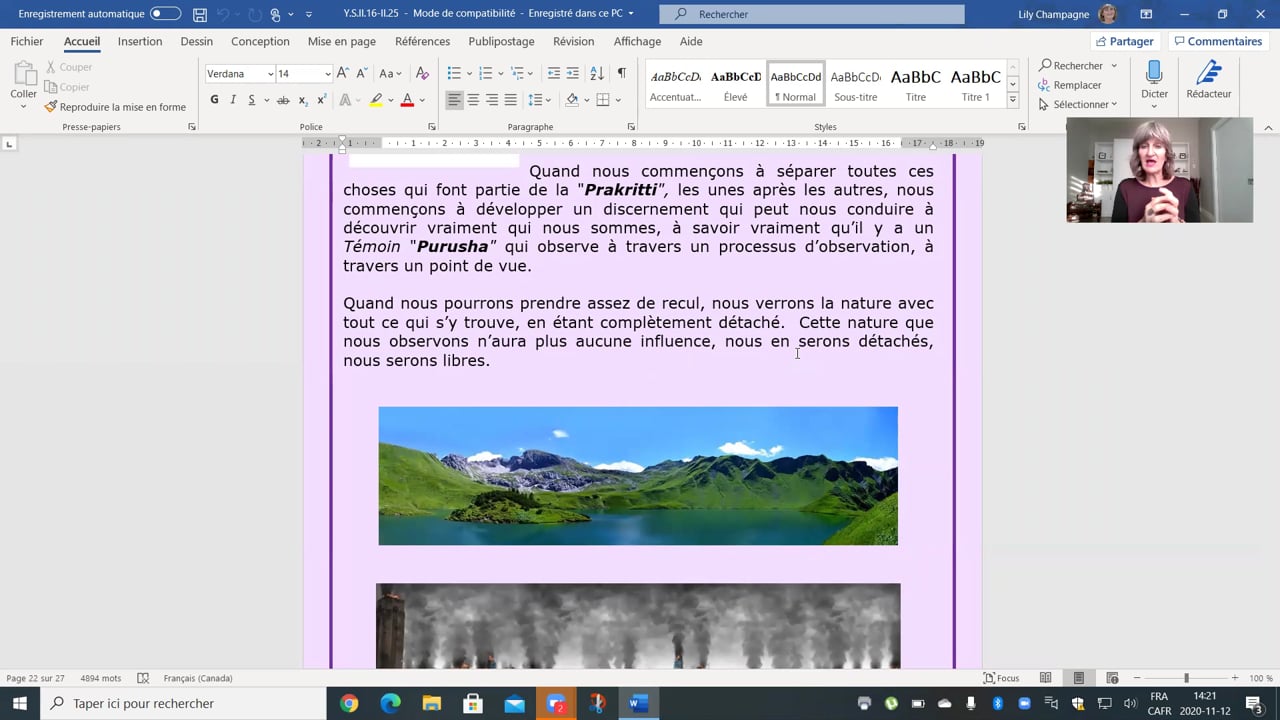Align text left

454,100
